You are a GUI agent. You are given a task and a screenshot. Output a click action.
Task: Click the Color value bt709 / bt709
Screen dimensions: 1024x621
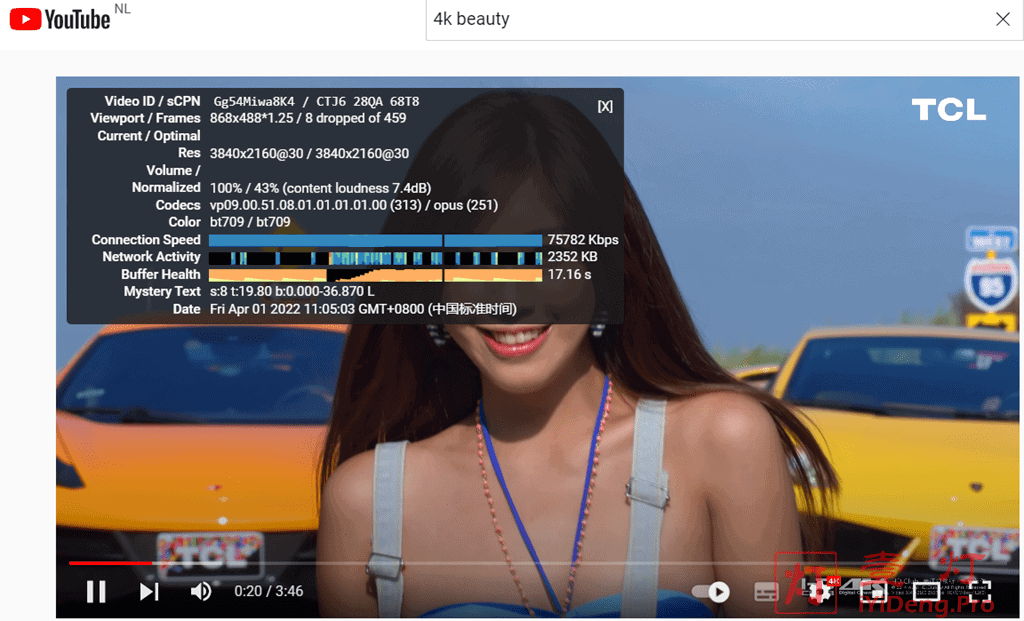point(249,222)
